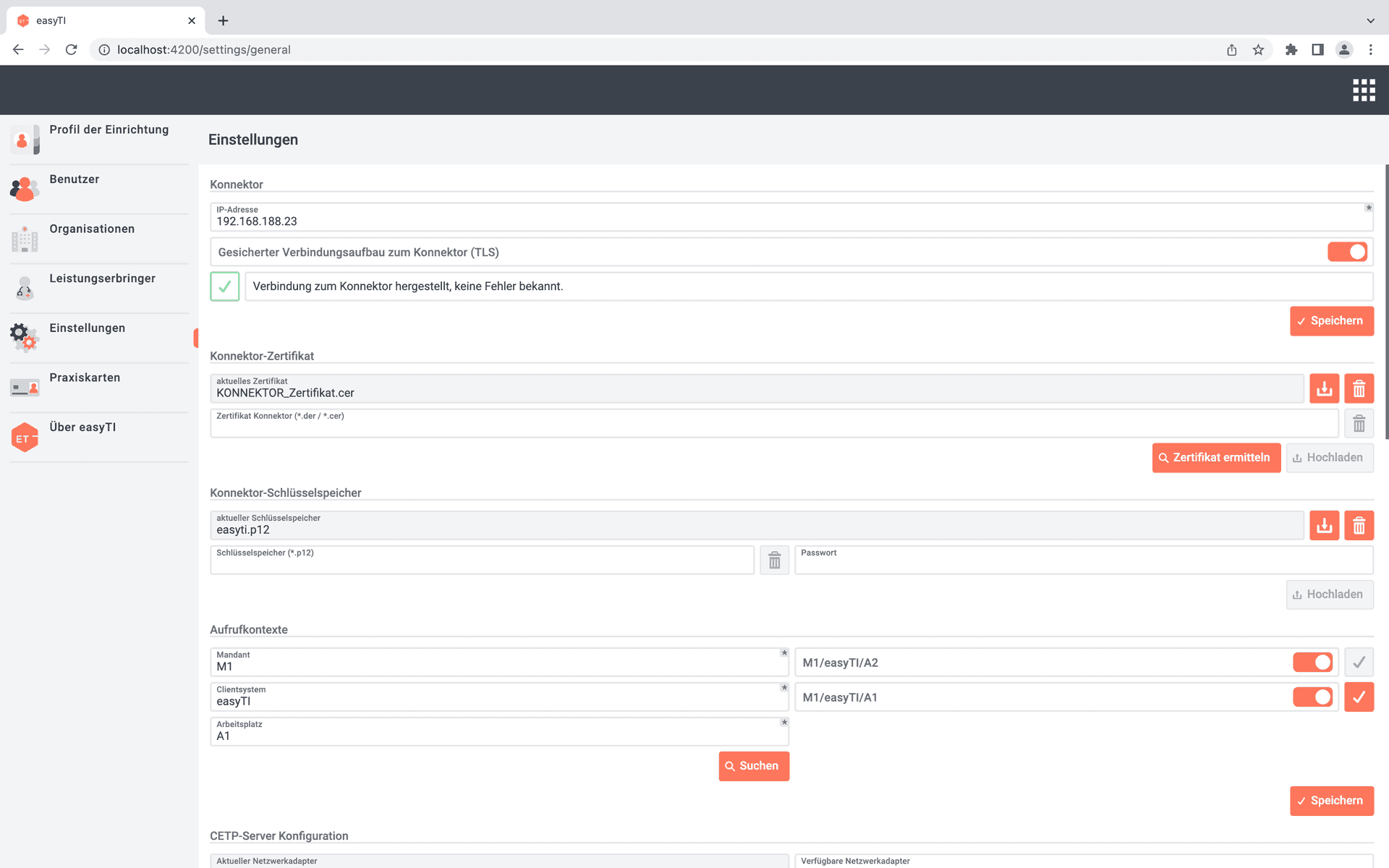
Task: Download the current KONNEKTOR_Zertifikat.cer certificate
Action: pos(1324,389)
